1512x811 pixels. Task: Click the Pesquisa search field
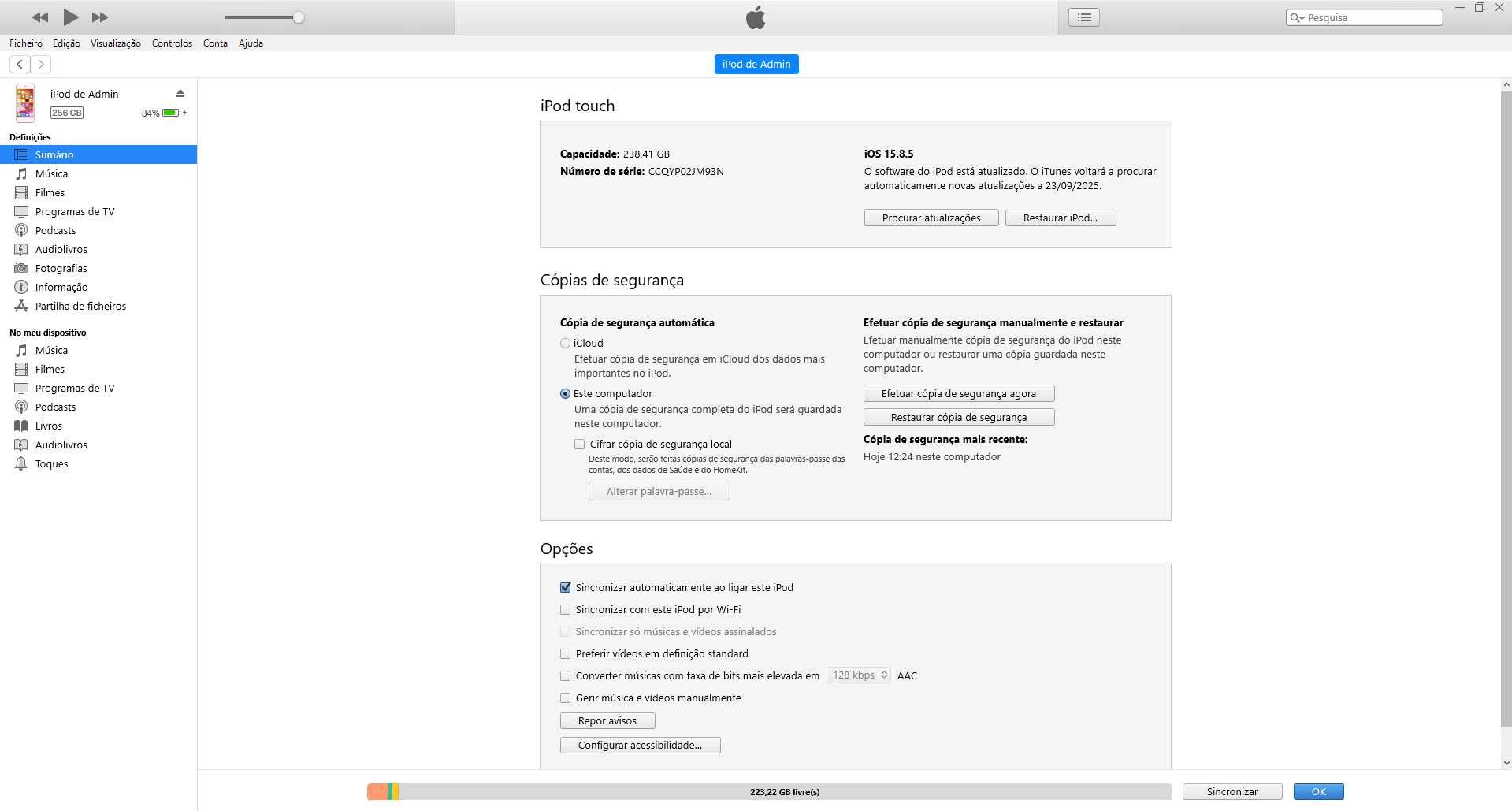pyautogui.click(x=1365, y=17)
